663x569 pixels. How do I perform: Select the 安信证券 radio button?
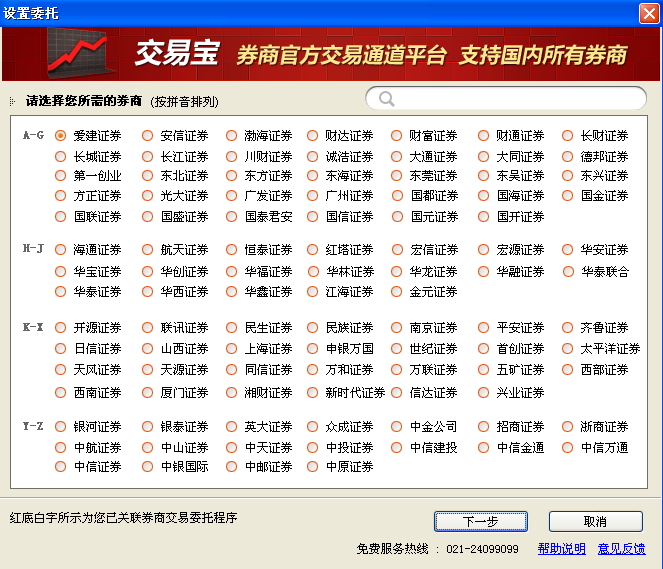pos(148,136)
